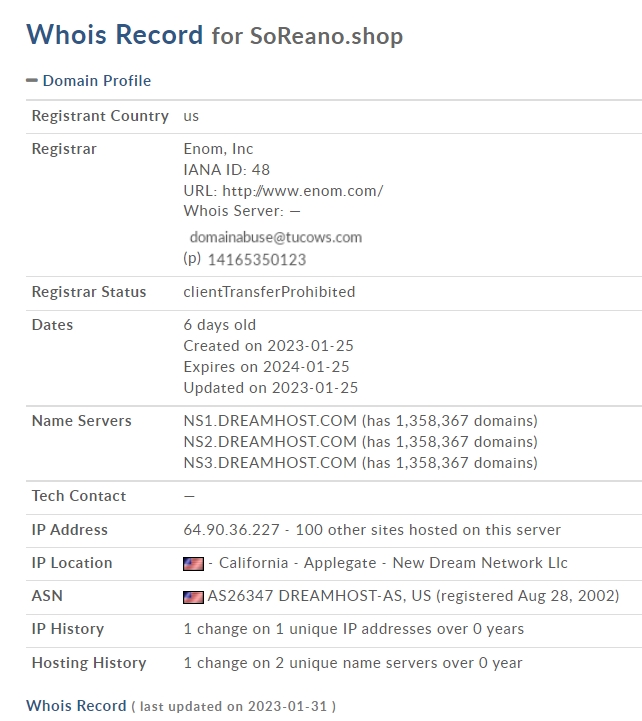Open 100 other sites hosted link

(x=428, y=530)
